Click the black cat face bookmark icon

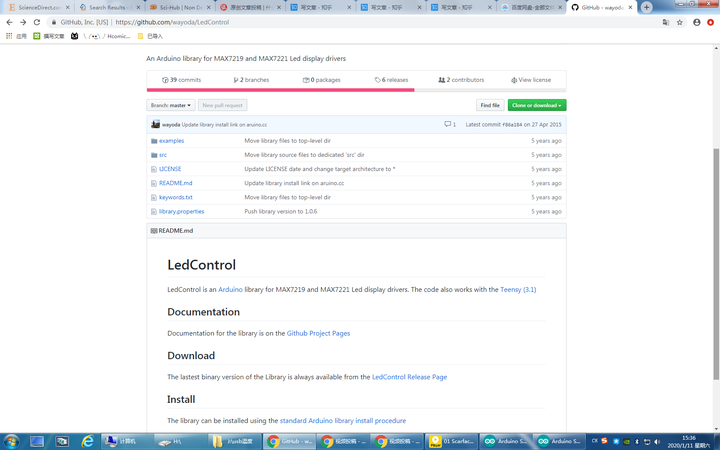(74, 36)
